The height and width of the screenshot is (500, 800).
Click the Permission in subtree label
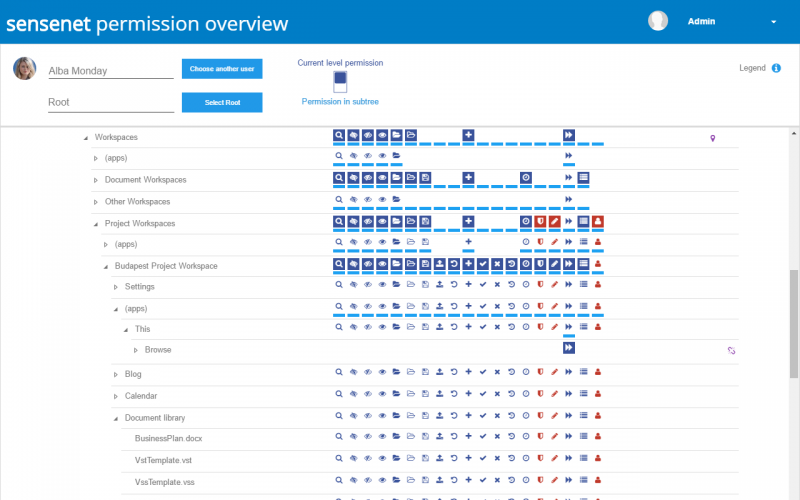[x=340, y=102]
